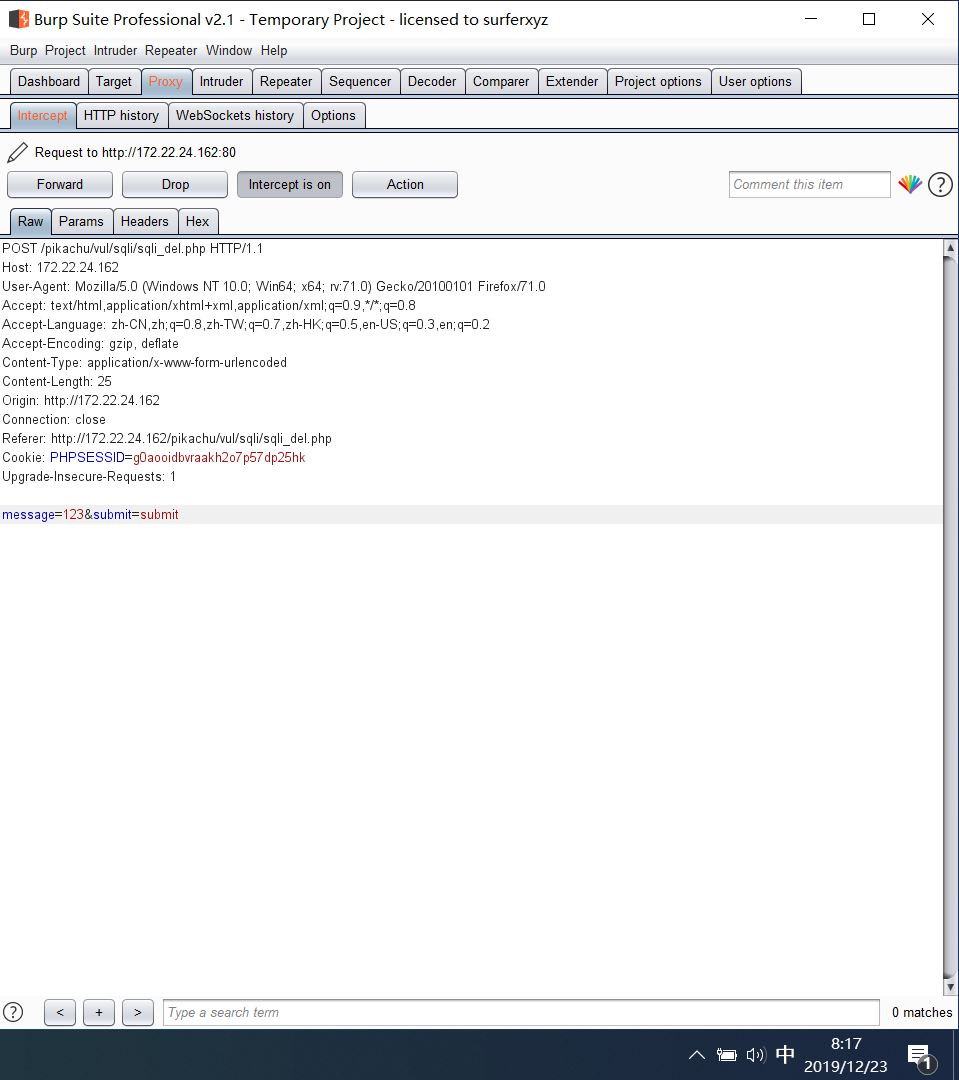Screen dimensions: 959x1080
Task: Open the proxy Options sub-tab
Action: (333, 116)
